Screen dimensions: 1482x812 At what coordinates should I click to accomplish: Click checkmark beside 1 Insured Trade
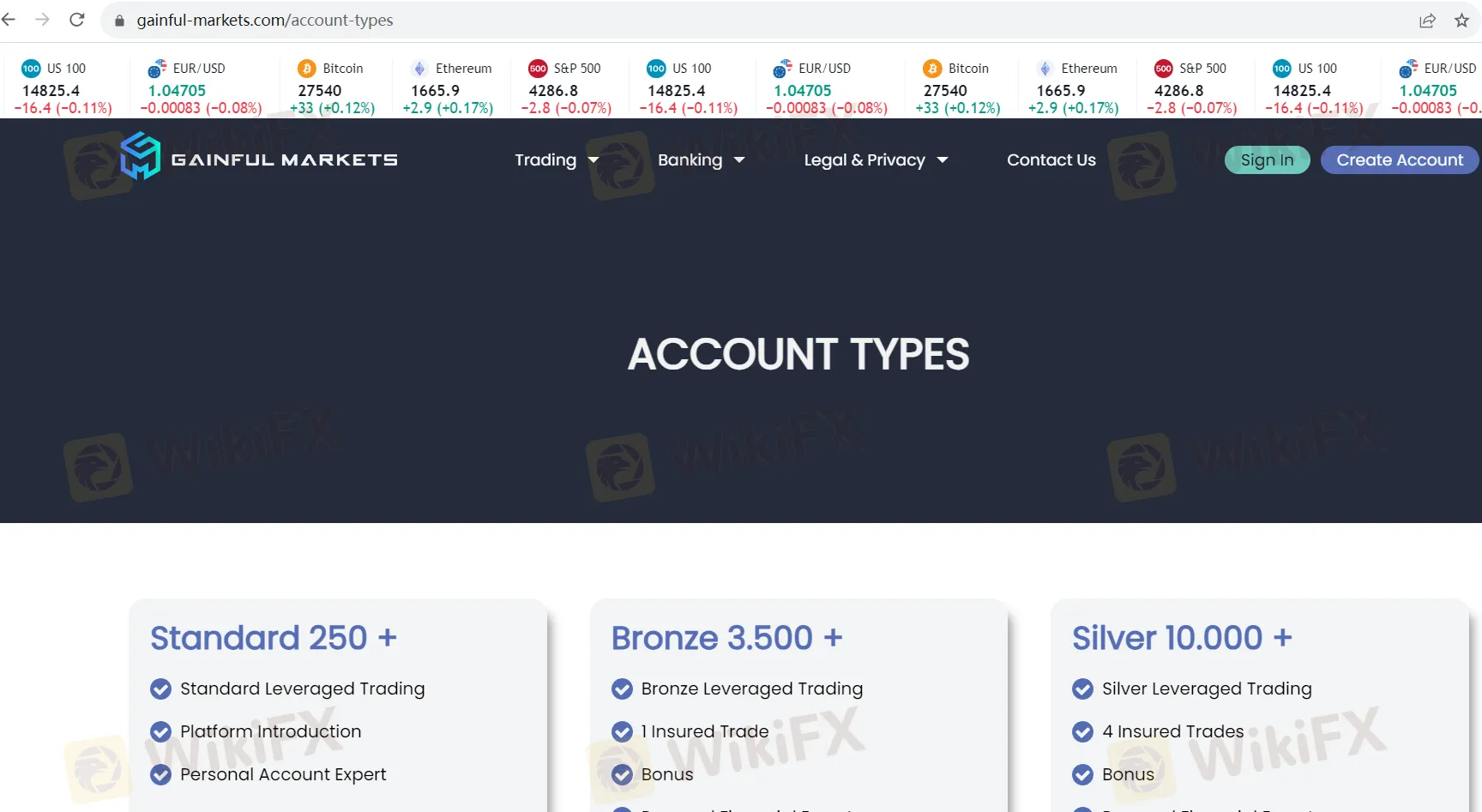point(622,731)
